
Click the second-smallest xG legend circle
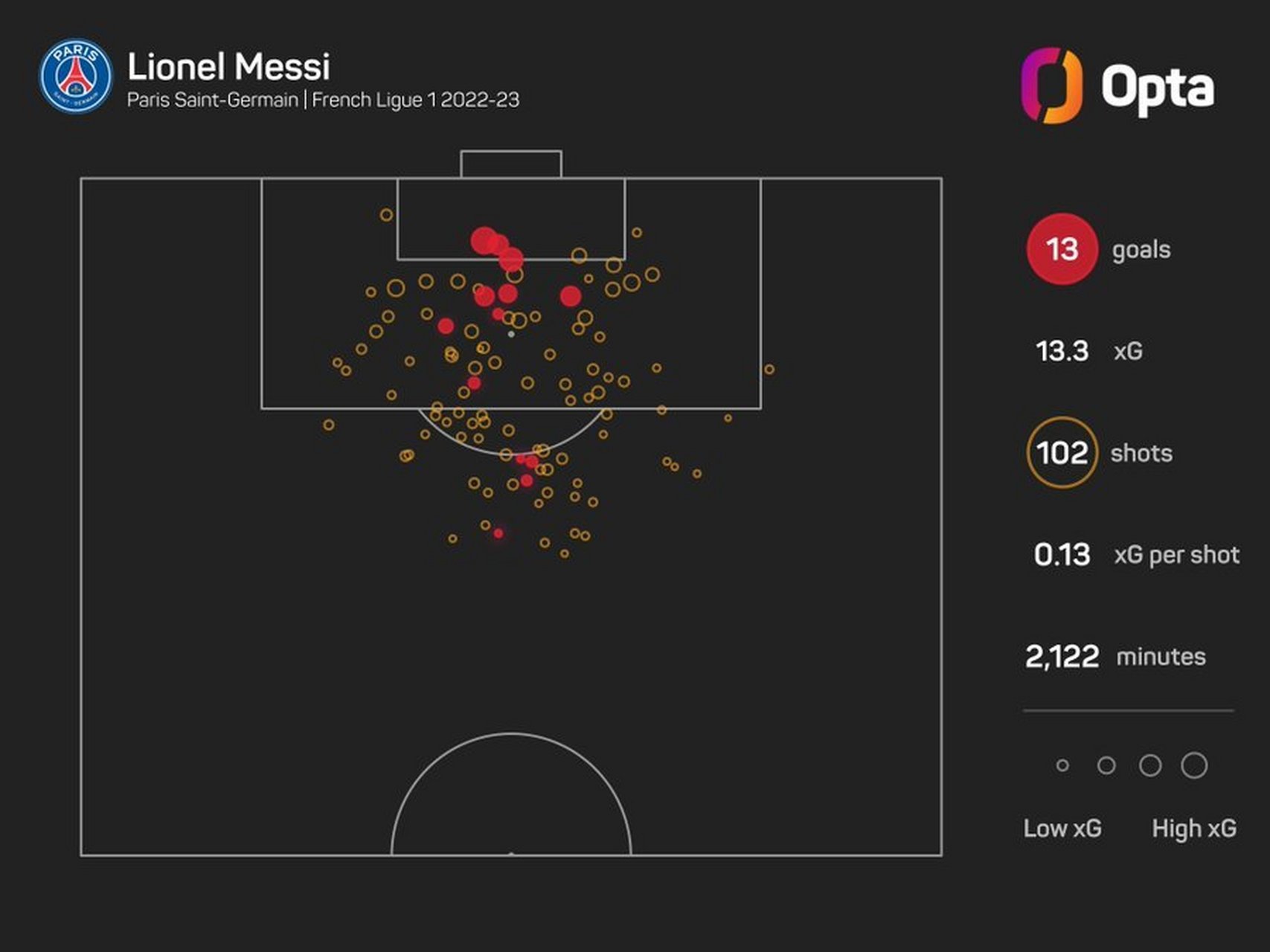click(x=1106, y=765)
